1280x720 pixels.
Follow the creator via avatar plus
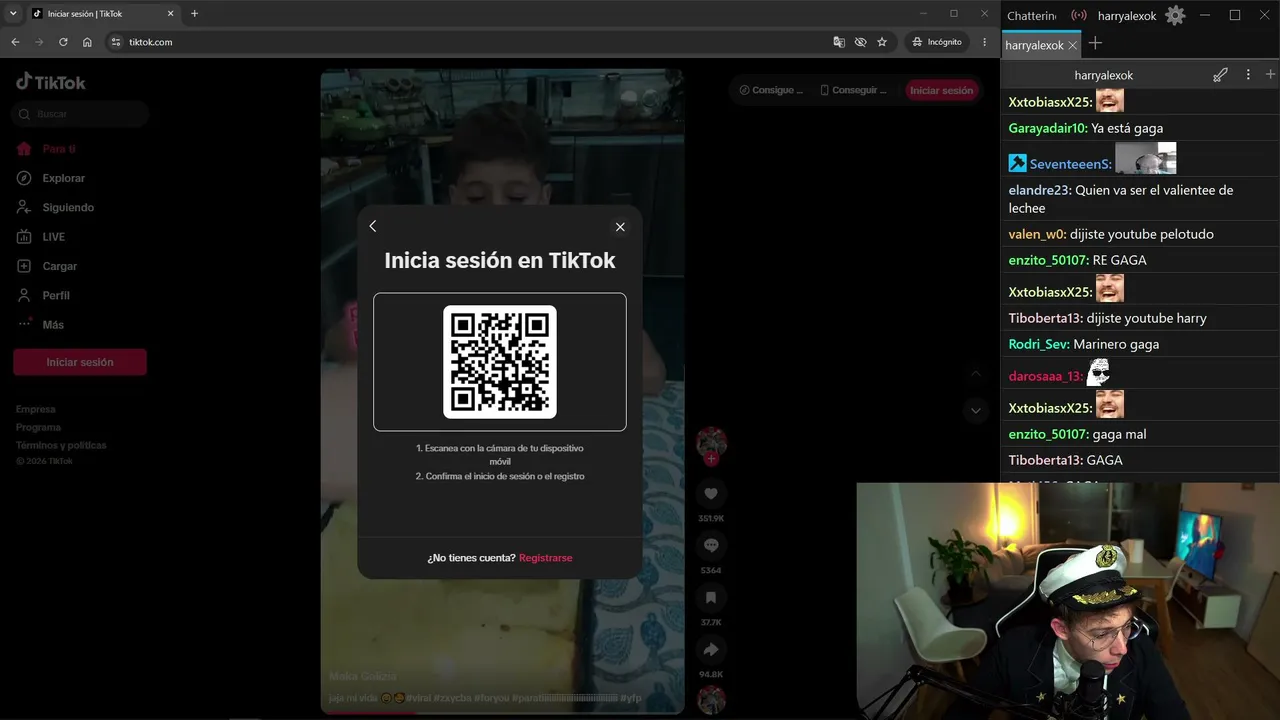(x=711, y=459)
